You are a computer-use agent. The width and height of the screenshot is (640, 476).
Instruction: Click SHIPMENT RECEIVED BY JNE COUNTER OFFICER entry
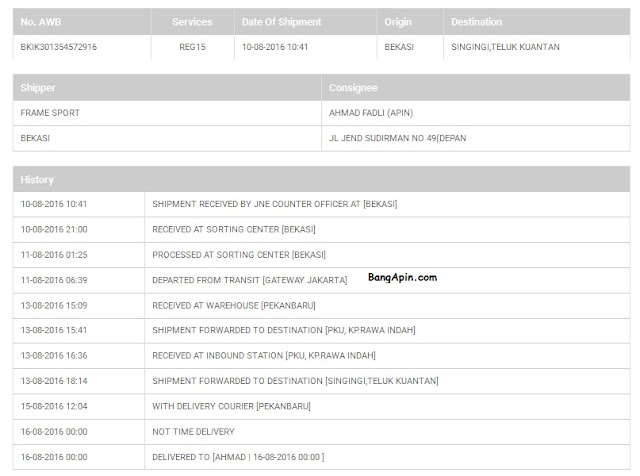(275, 204)
